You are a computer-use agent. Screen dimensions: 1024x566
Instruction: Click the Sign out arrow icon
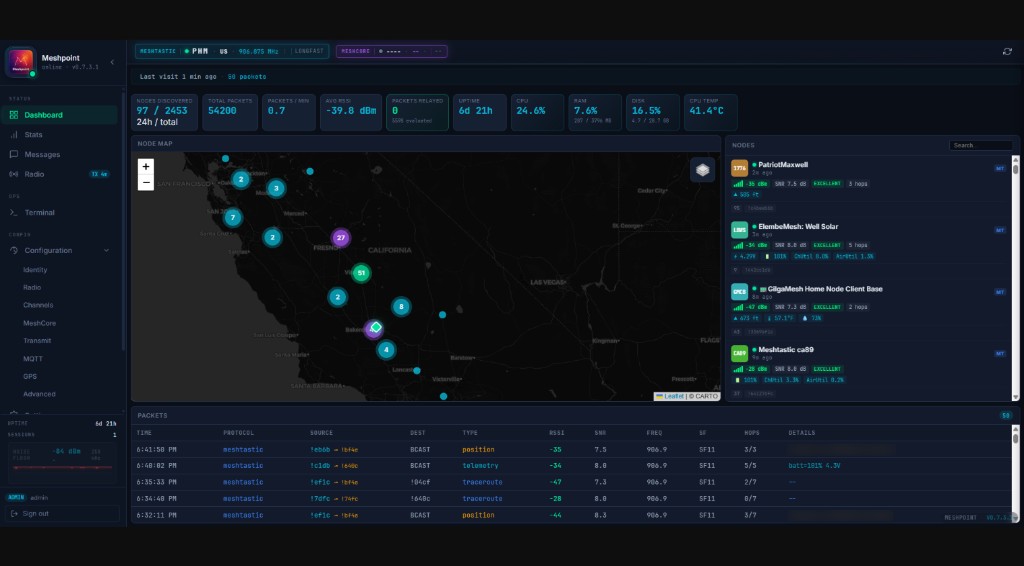tap(14, 514)
